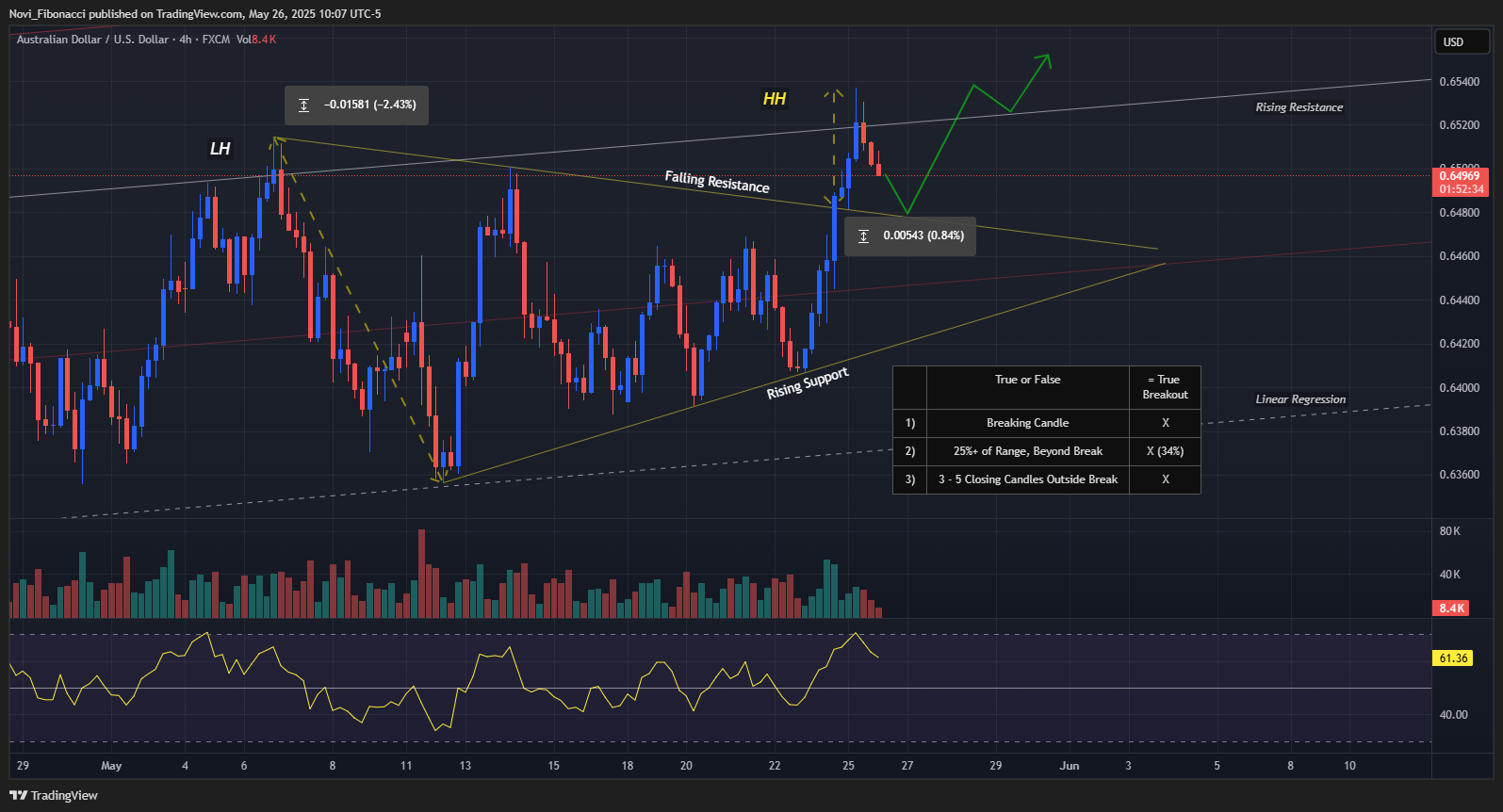Select the 3 - 5 Closing Candles Outside Break cell
The height and width of the screenshot is (812, 1503).
coord(1028,479)
